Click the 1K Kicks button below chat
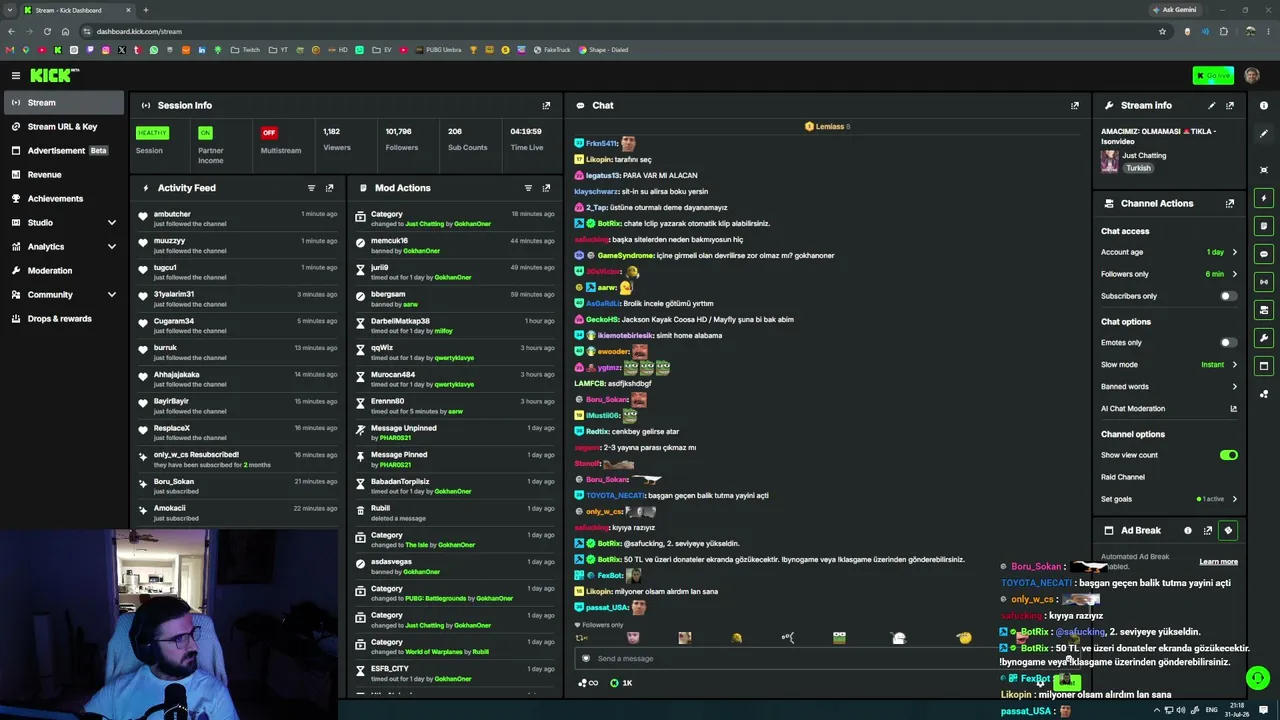Image resolution: width=1280 pixels, height=720 pixels. click(621, 683)
